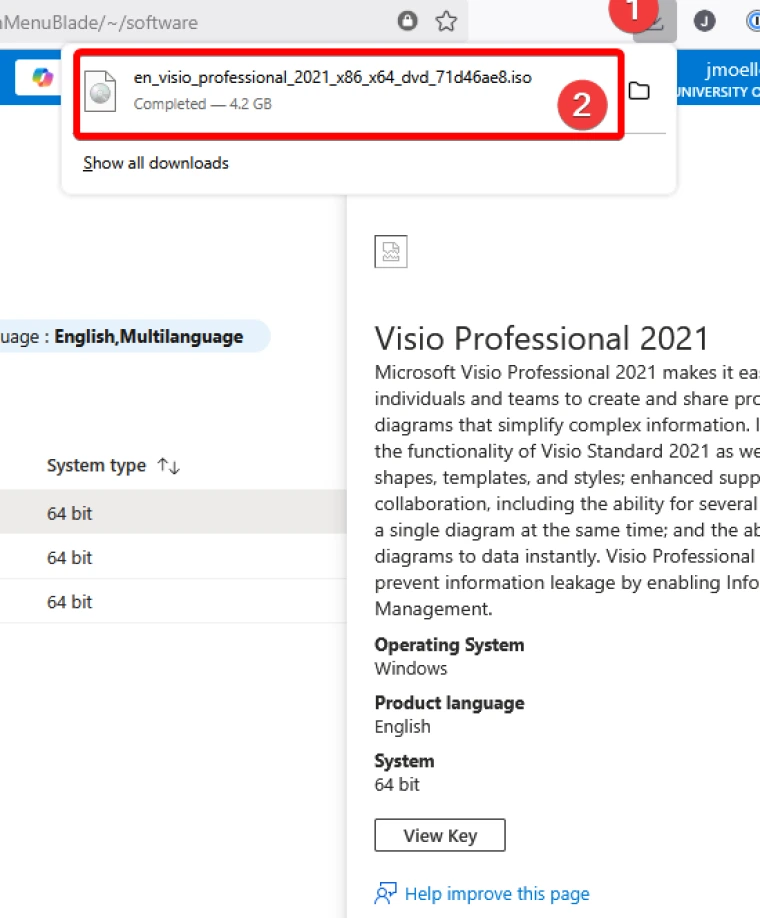The height and width of the screenshot is (918, 760).
Task: Bookmark this page with the star icon
Action: (x=446, y=21)
